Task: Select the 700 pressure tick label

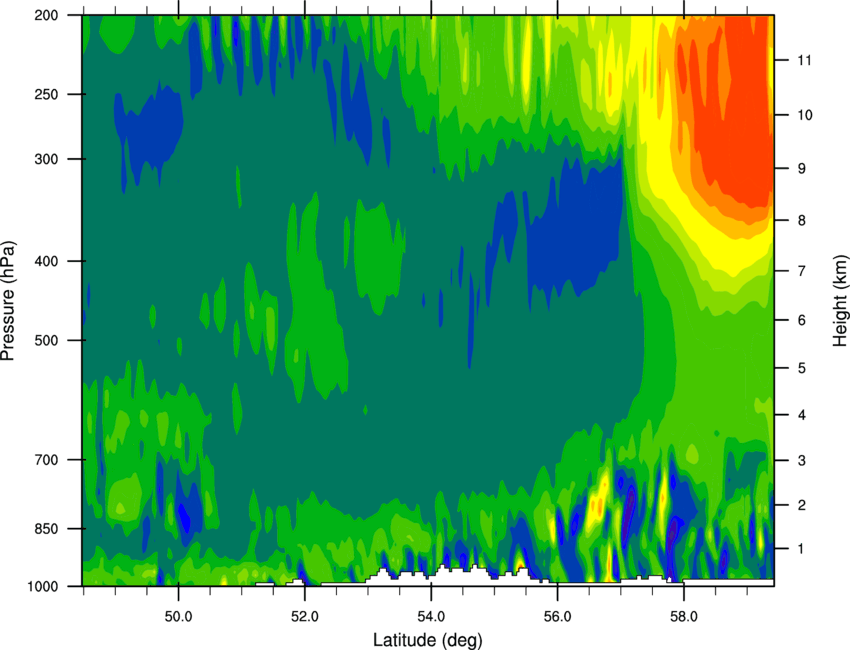Action: pos(46,460)
